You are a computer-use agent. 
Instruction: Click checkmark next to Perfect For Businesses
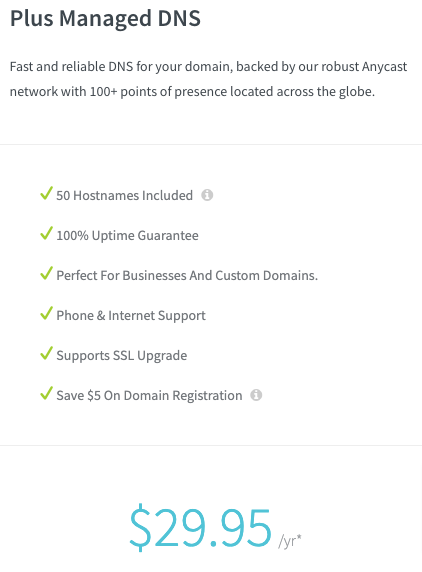[x=46, y=273]
